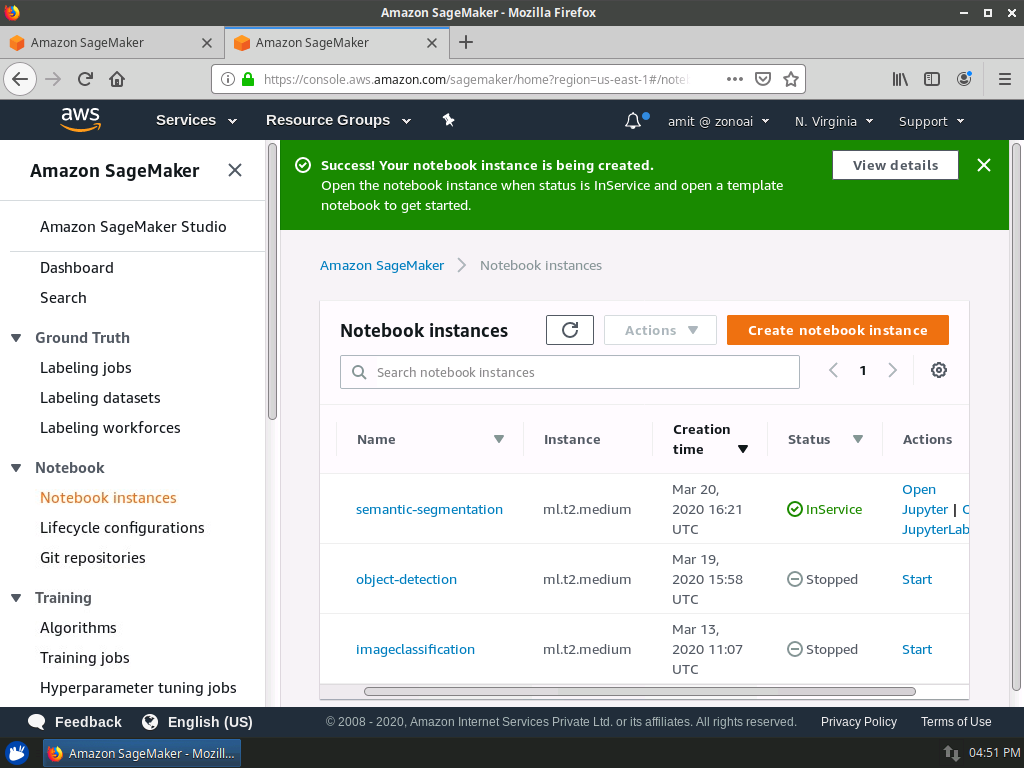Open Lifecycle configurations in the sidebar
Image resolution: width=1024 pixels, height=768 pixels.
(x=122, y=528)
